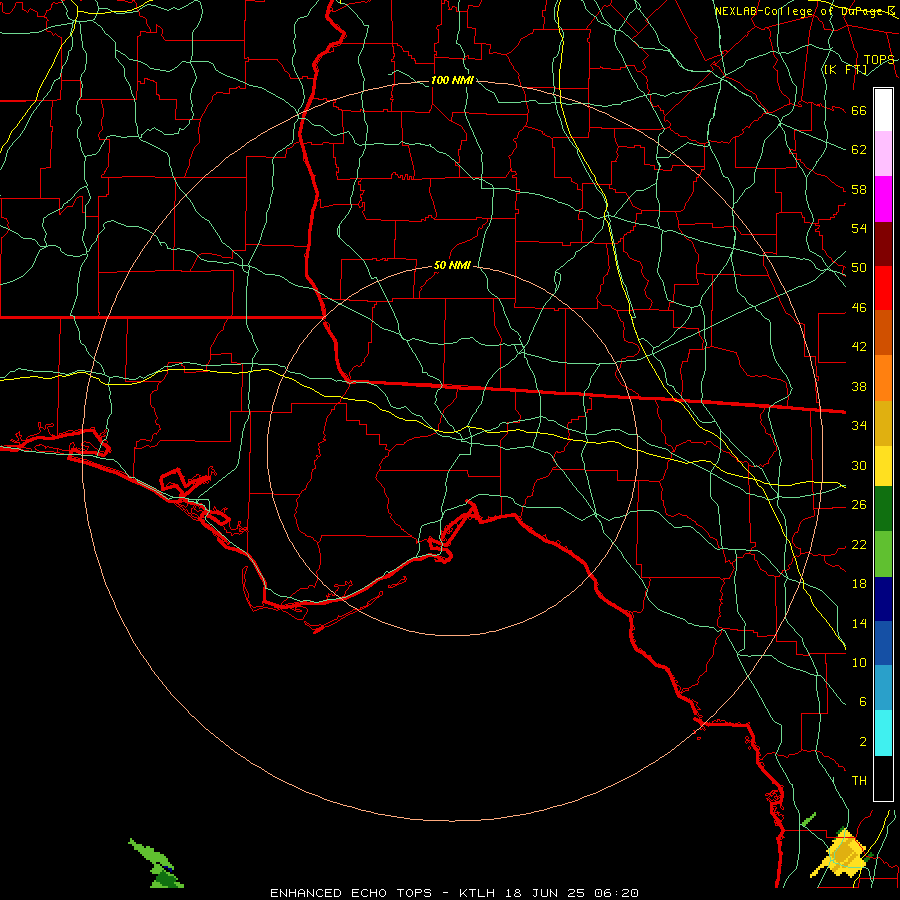
Task: Select the dark green color bar swatch
Action: pyautogui.click(x=883, y=509)
